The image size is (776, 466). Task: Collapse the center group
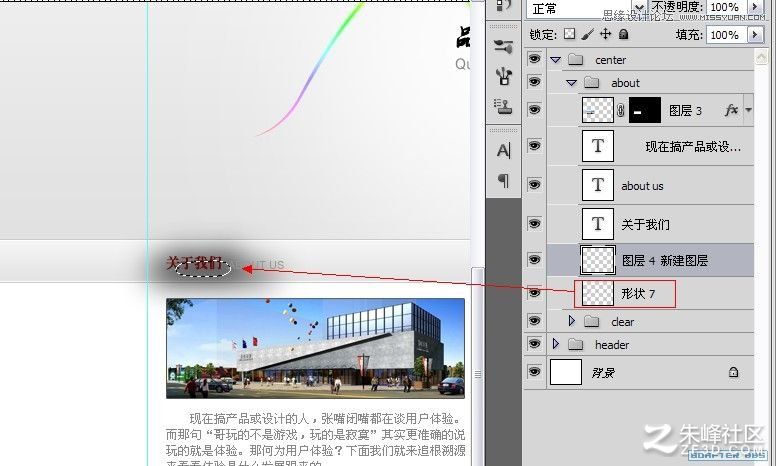coord(555,60)
